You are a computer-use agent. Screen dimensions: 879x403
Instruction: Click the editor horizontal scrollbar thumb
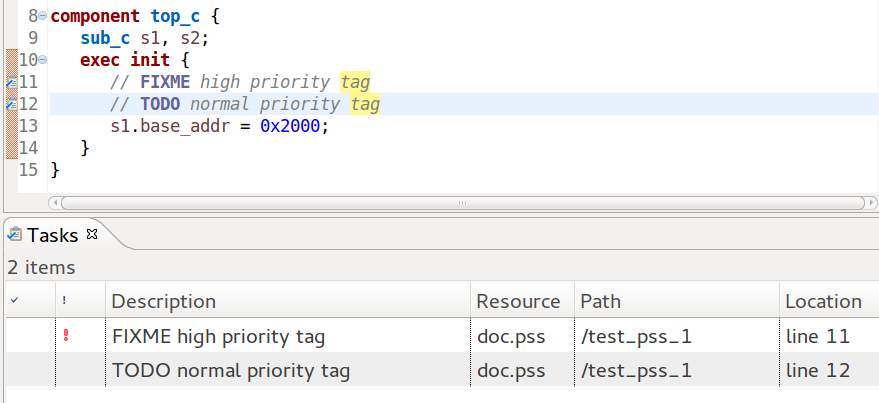[462, 202]
